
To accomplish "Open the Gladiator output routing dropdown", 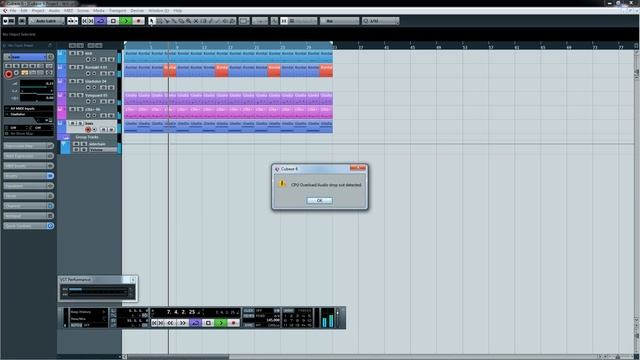I will coord(29,114).
